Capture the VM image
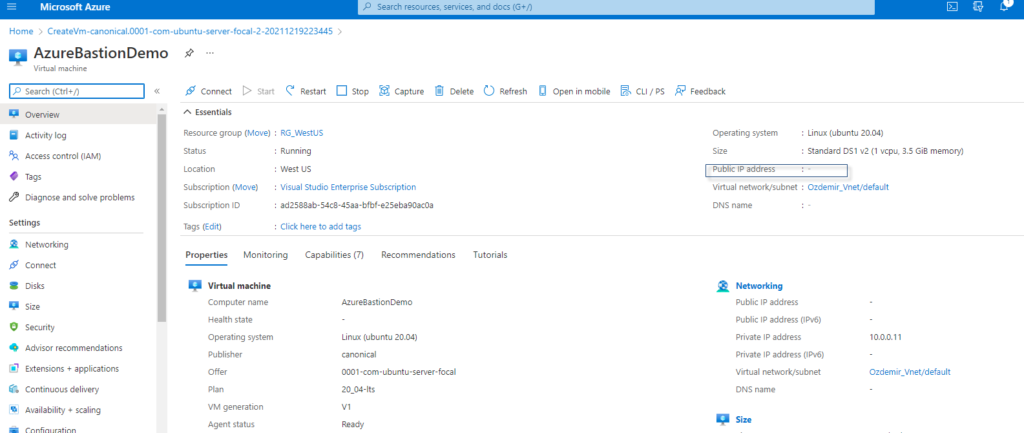The image size is (1024, 433). [402, 91]
